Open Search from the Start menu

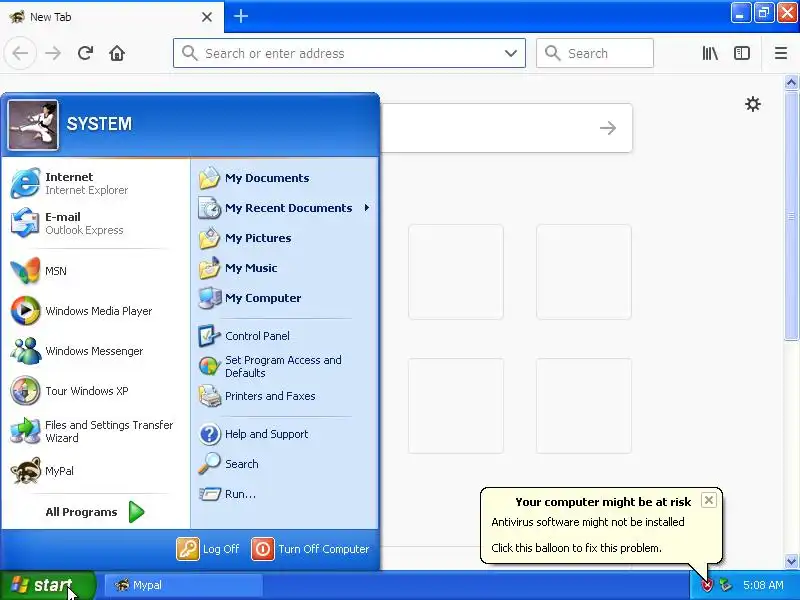(285, 464)
